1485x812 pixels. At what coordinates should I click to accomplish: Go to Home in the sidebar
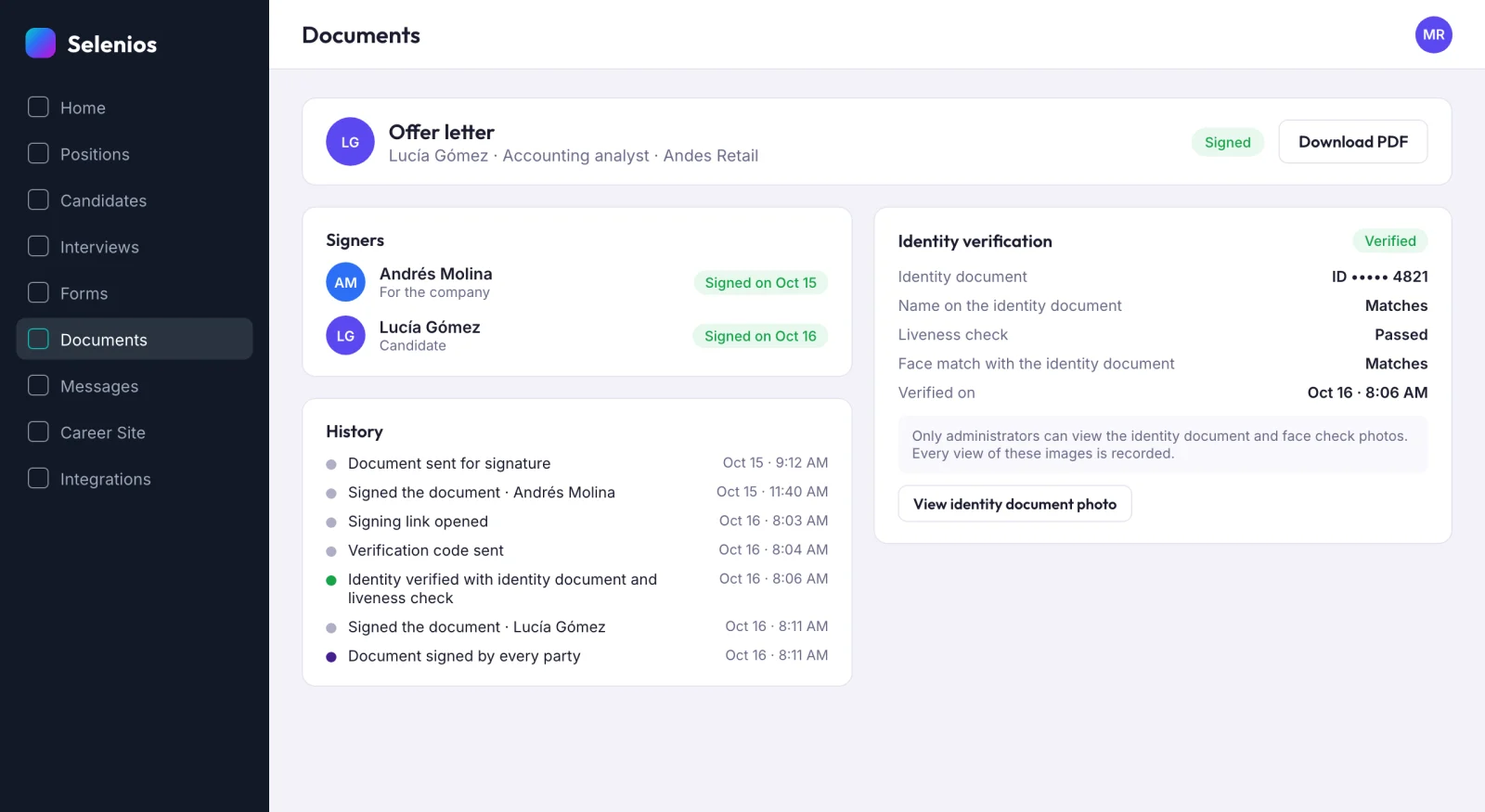pos(135,108)
